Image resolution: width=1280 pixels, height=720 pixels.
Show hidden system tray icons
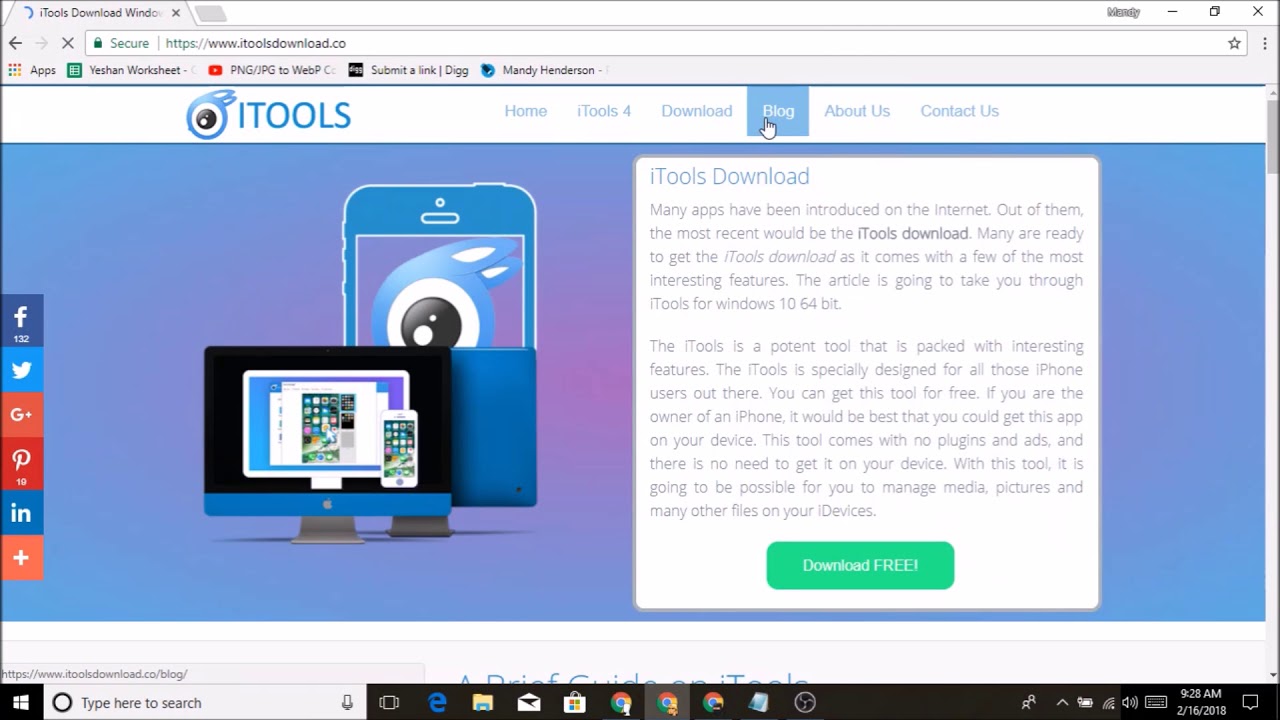(x=1062, y=703)
